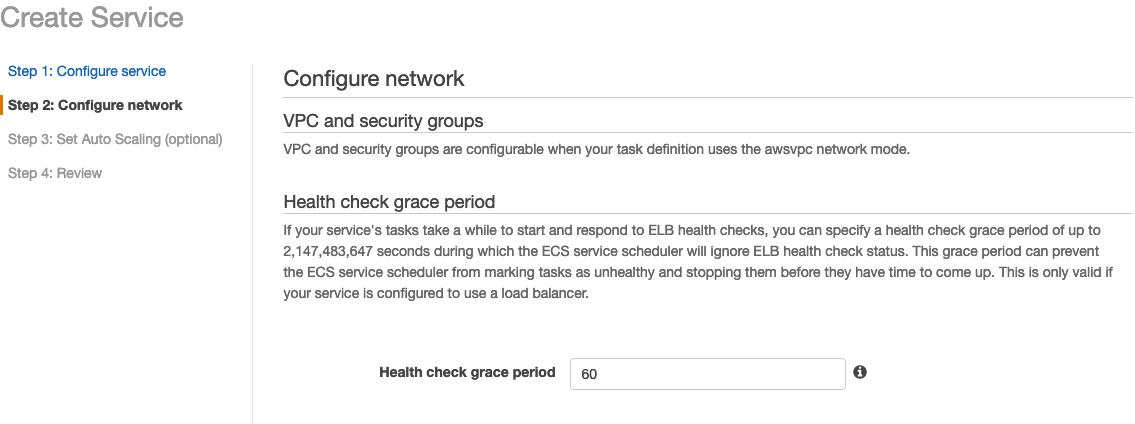
Task: Click the info icon beside the grace period field
Action: [860, 372]
